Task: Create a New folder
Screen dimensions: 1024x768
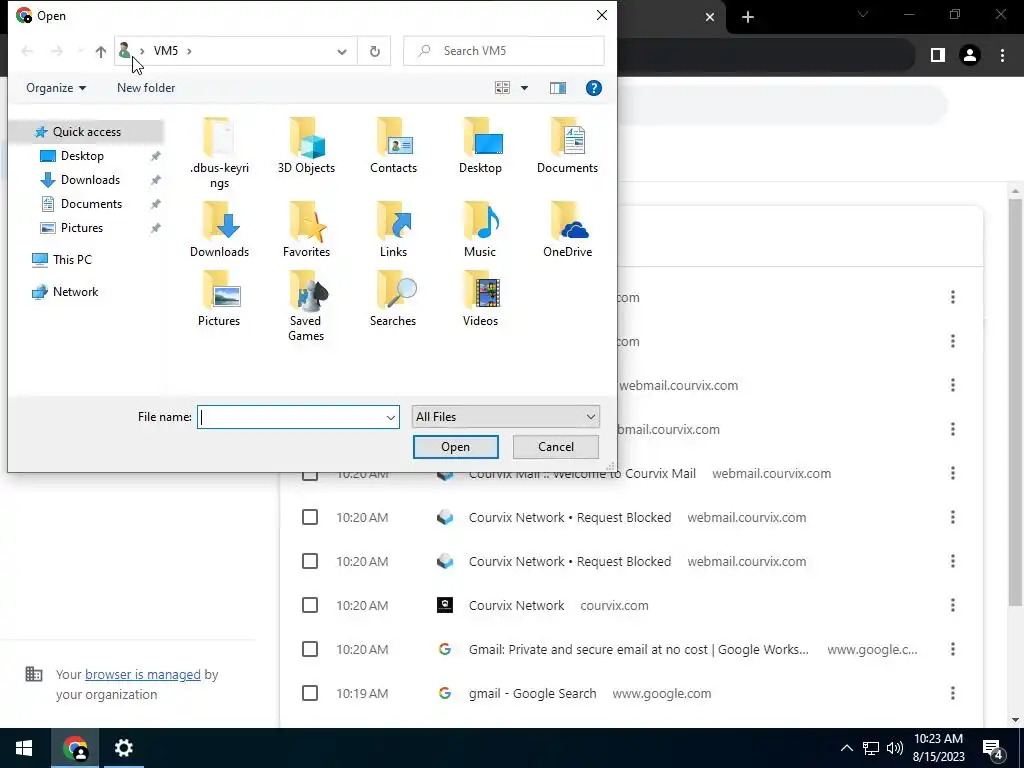Action: 146,88
